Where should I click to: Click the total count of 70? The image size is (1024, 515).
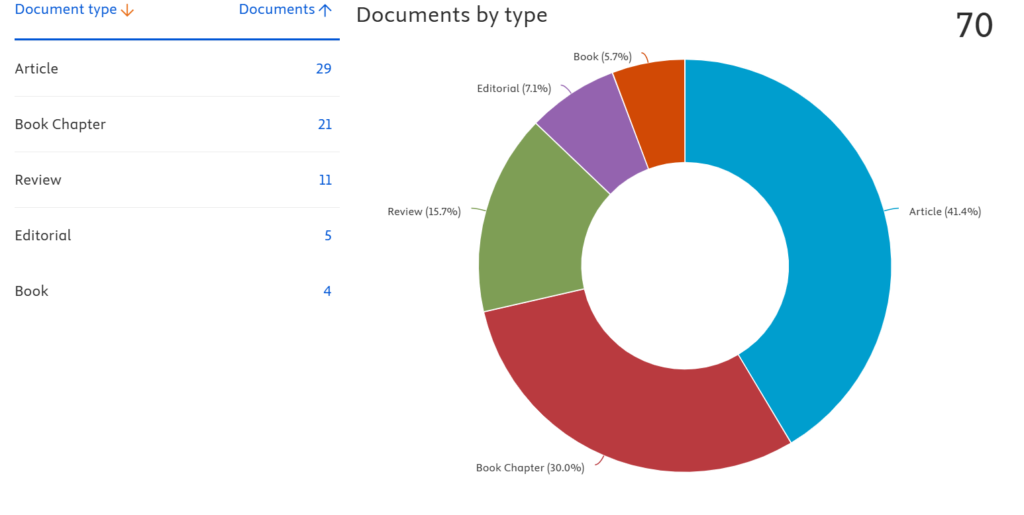tap(973, 25)
